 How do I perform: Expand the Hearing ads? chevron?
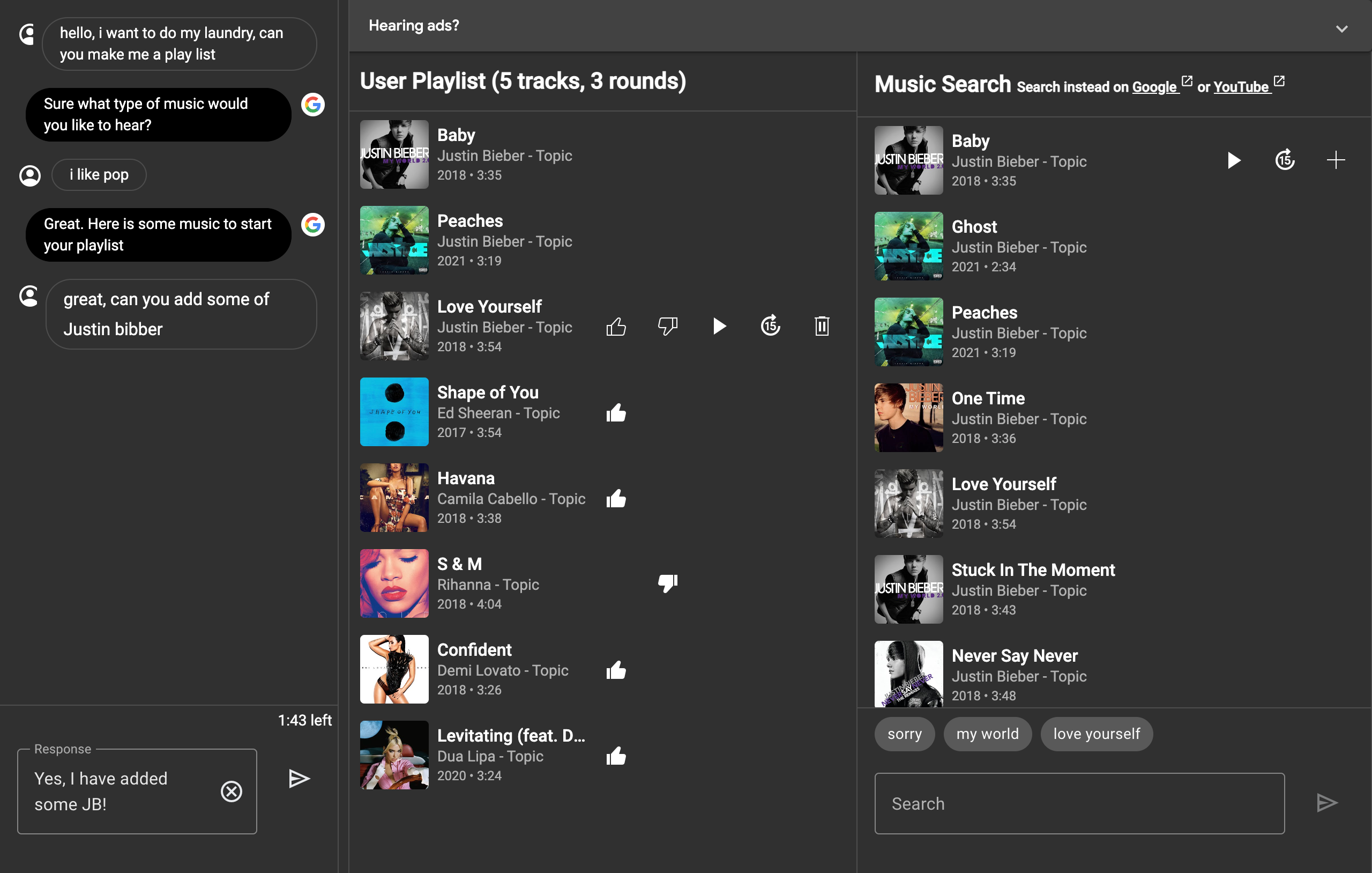point(1341,28)
